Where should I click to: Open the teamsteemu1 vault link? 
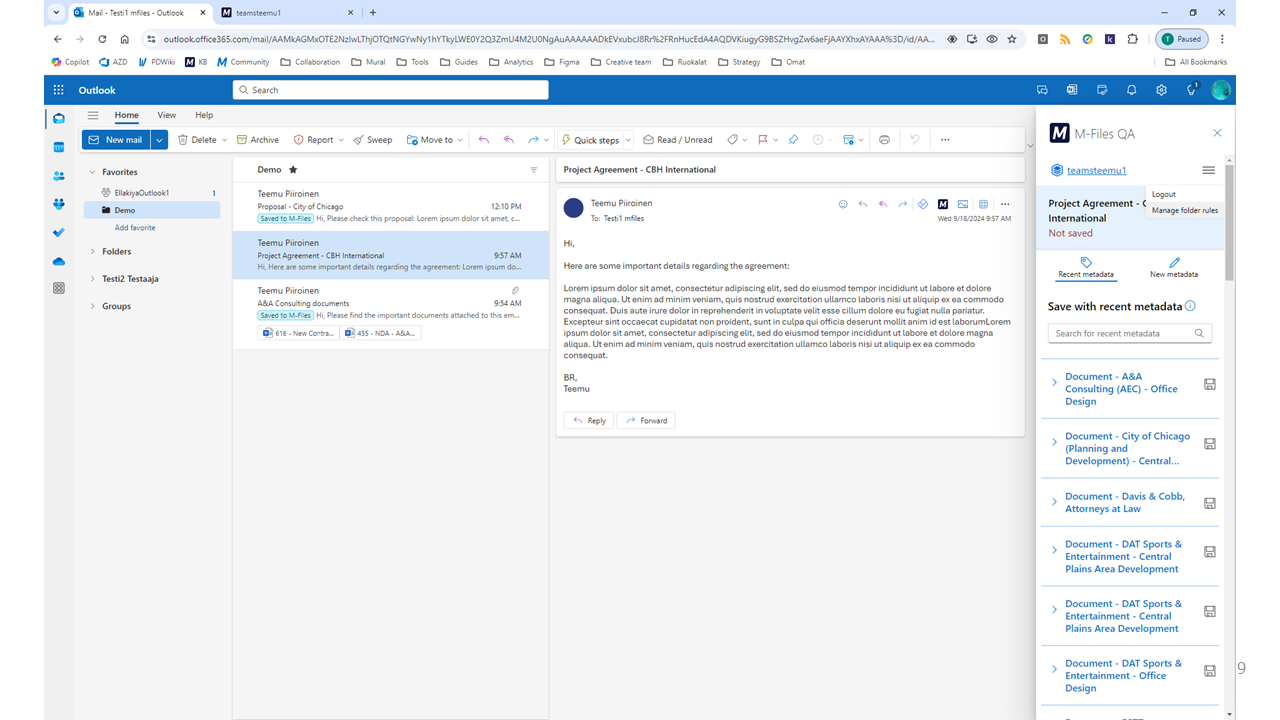[1096, 171]
